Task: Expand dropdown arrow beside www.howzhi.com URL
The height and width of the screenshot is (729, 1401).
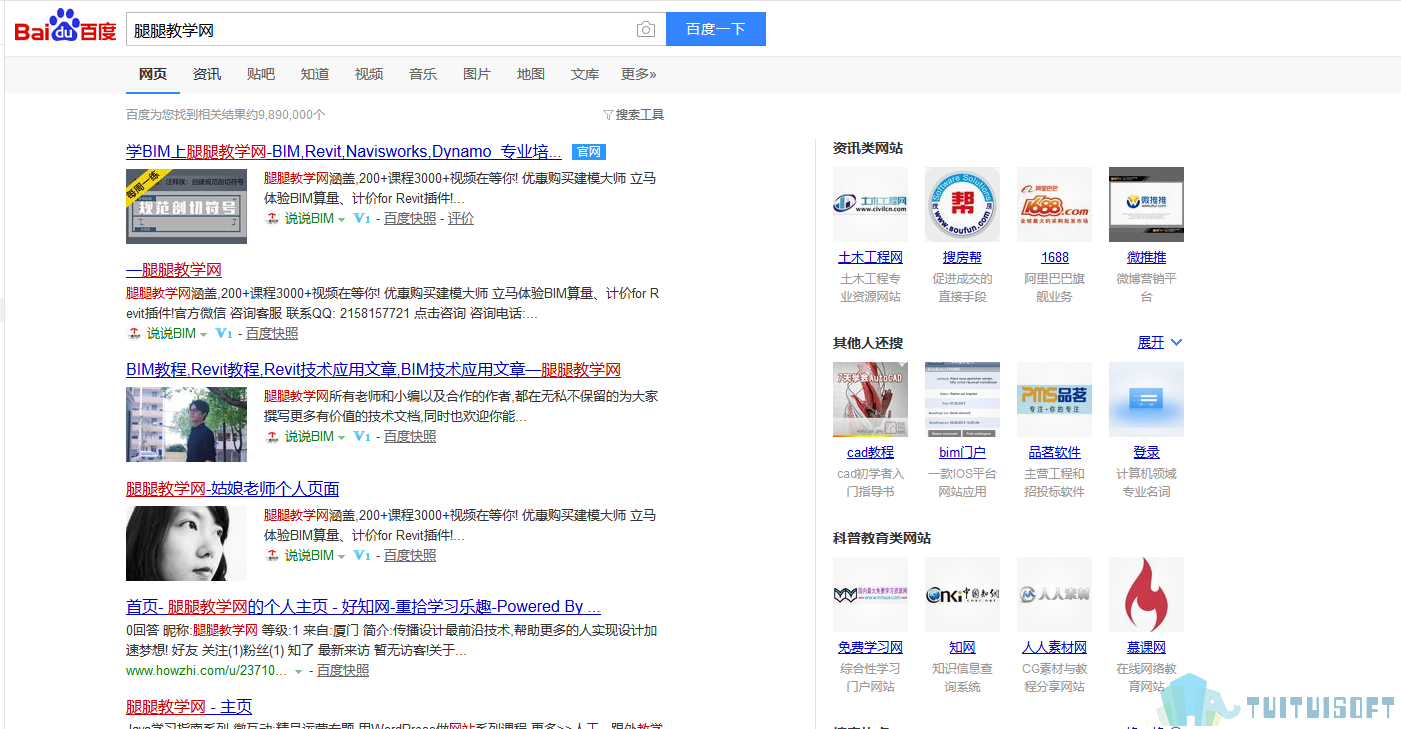Action: [x=298, y=671]
